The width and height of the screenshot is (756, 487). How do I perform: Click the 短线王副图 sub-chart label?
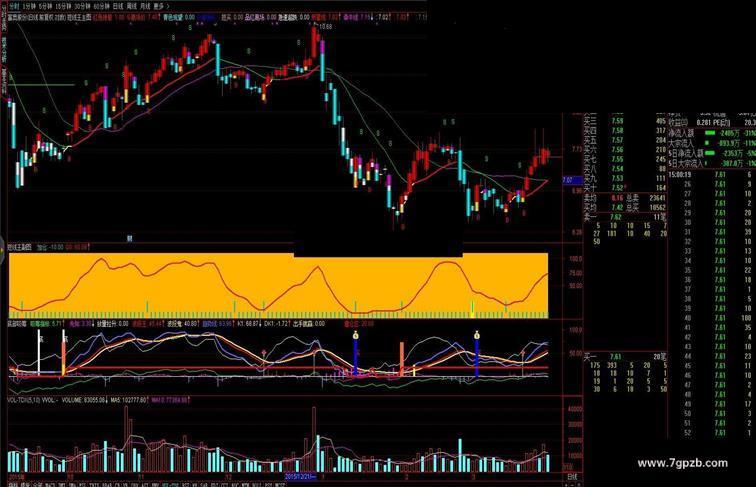[19, 247]
